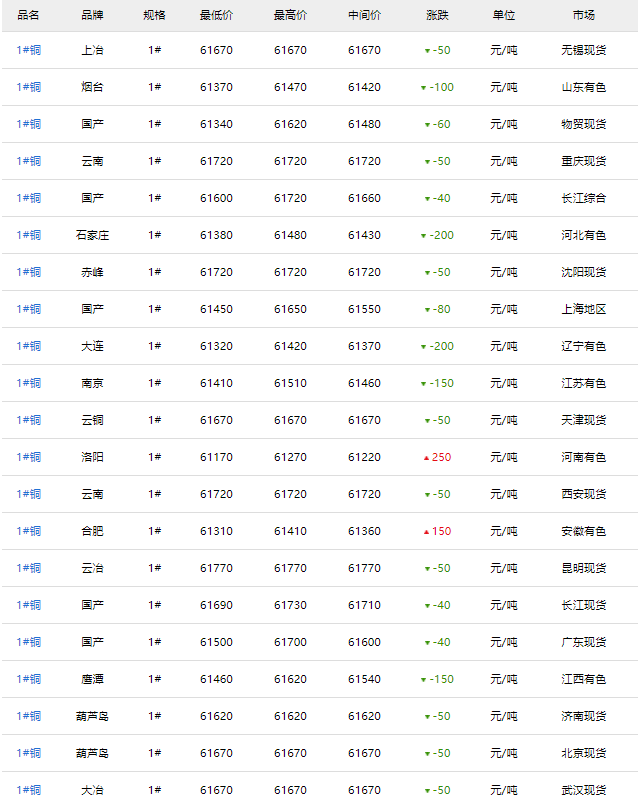Open the 1#铜 link for 无锡现货
The height and width of the screenshot is (807, 638).
(x=29, y=50)
